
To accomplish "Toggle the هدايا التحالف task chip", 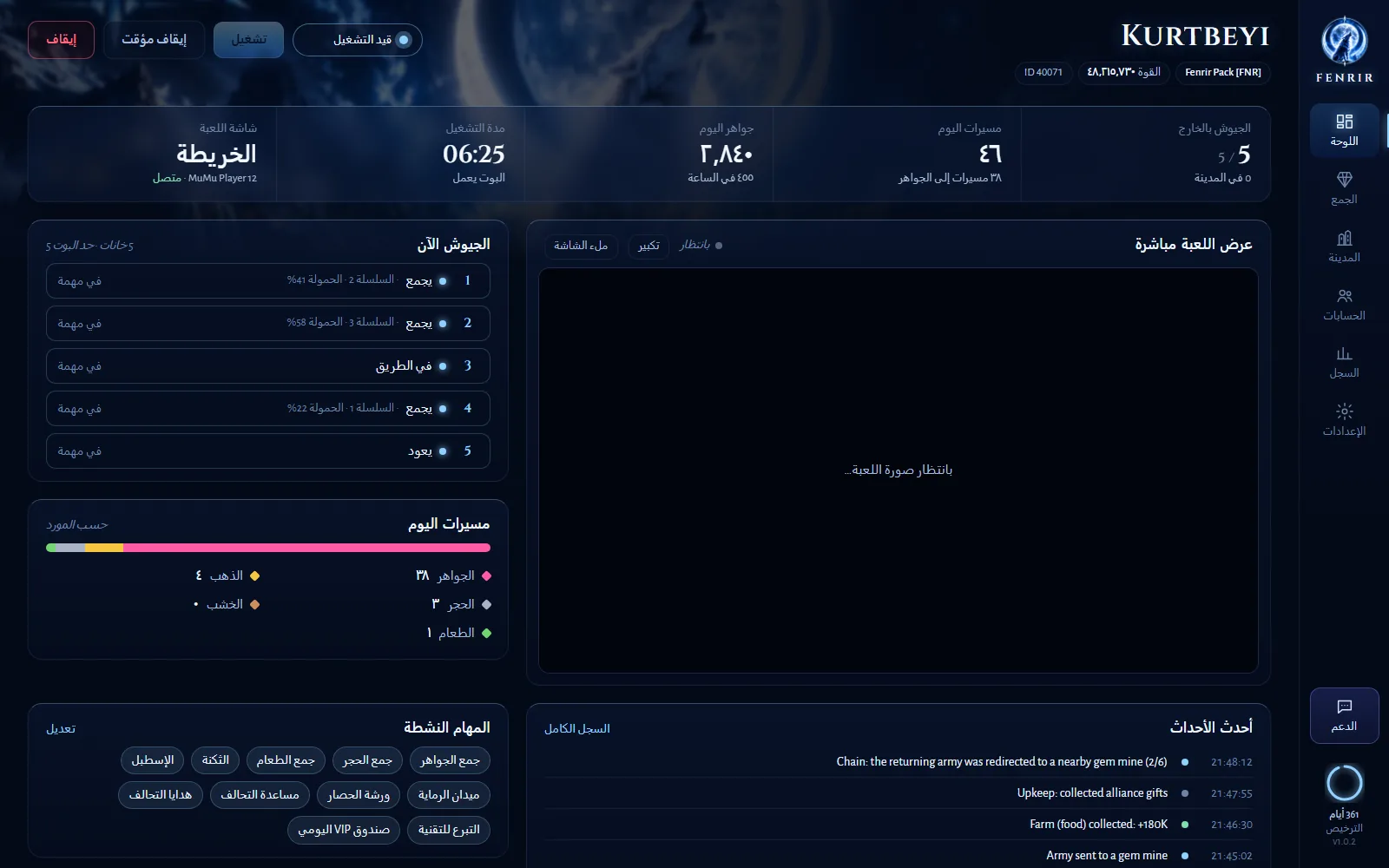I will point(161,795).
